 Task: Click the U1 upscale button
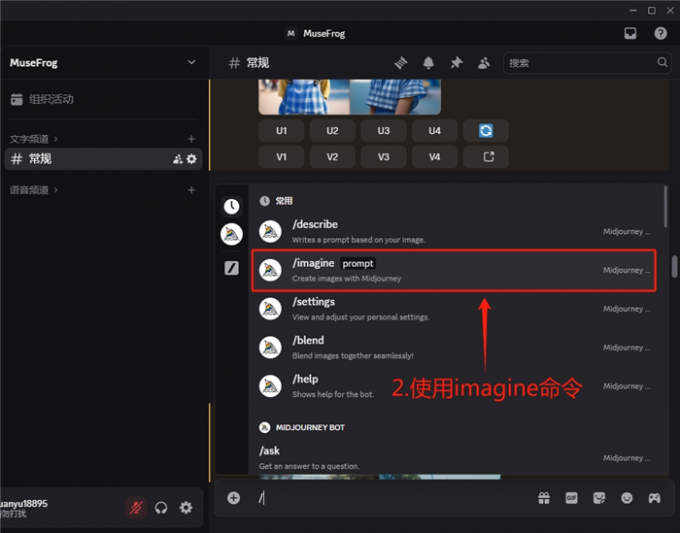coord(281,131)
